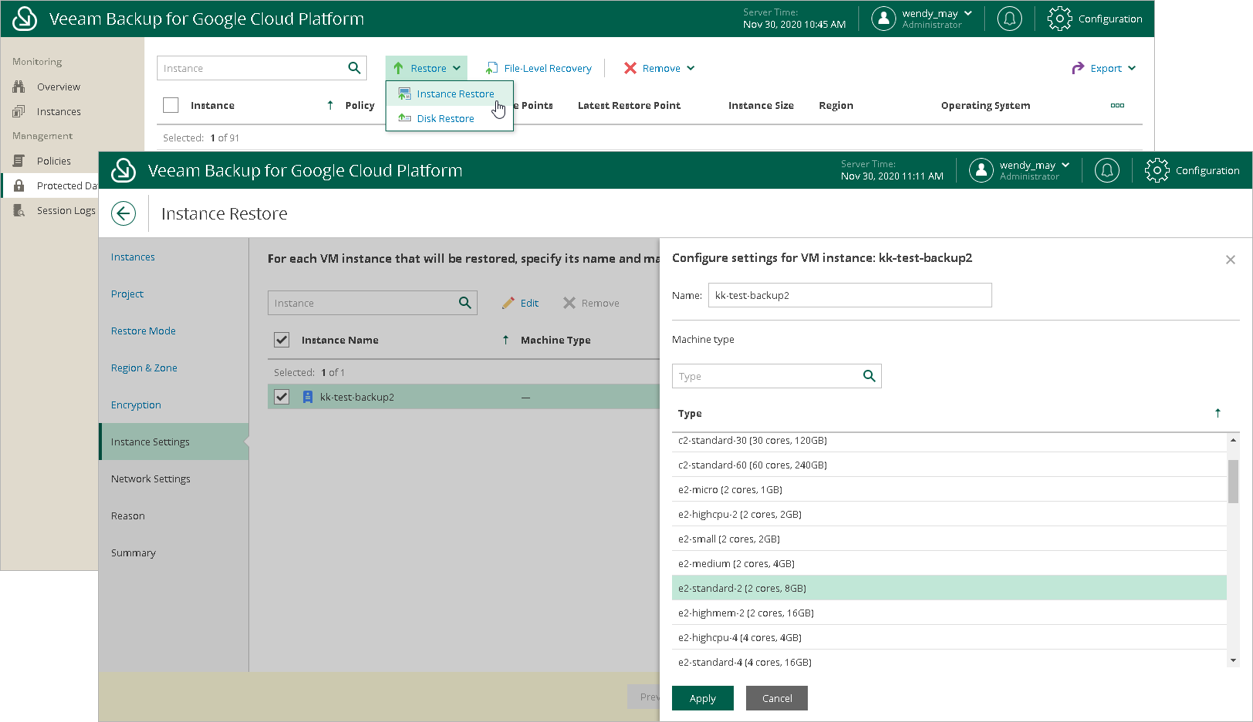Click the Veeam logo in the back window header
The image size is (1253, 722).
(x=25, y=18)
